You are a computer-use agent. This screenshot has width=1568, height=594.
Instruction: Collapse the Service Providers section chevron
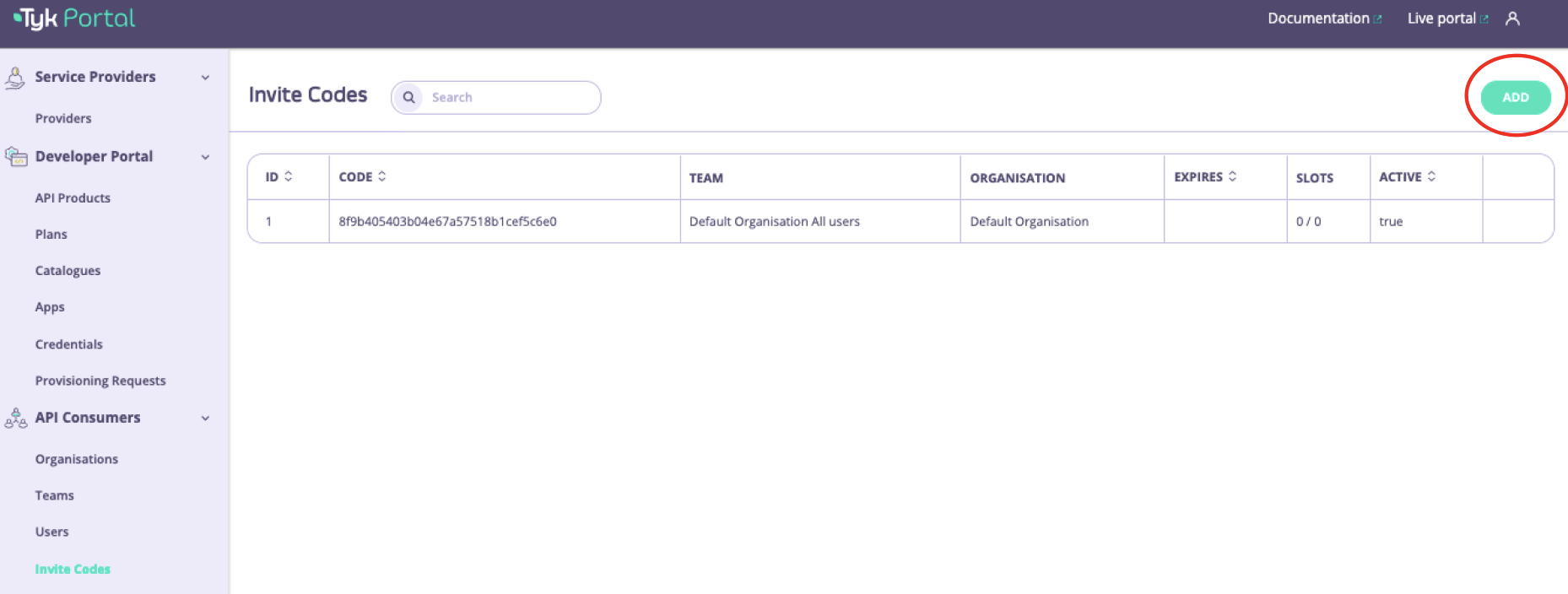pos(205,78)
